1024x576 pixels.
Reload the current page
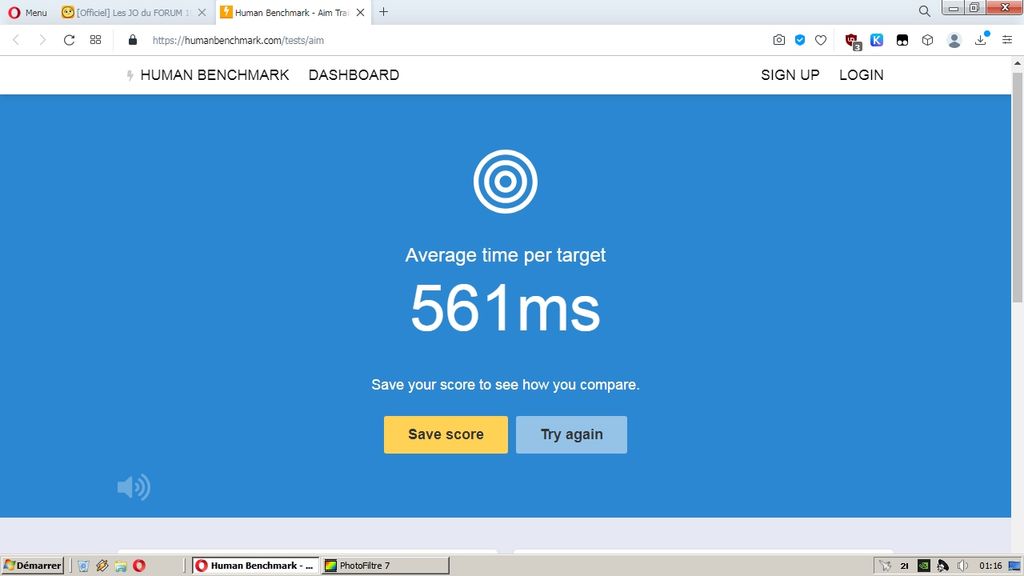(69, 40)
